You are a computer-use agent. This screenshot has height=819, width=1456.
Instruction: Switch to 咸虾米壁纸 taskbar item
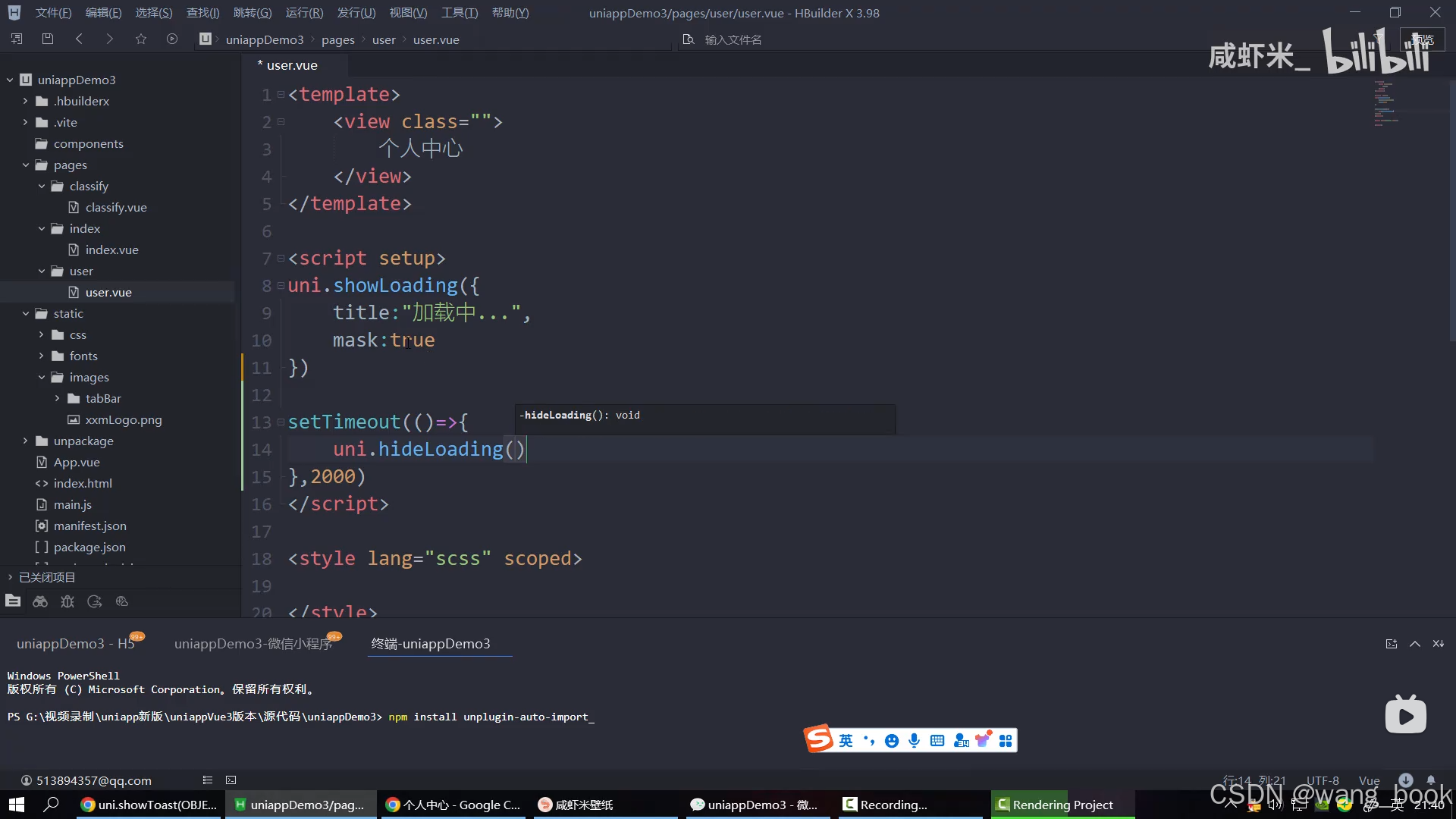(x=605, y=805)
